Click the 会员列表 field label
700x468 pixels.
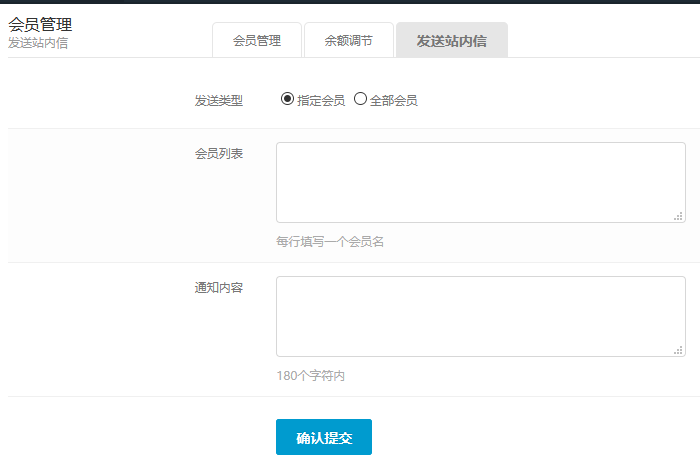coord(218,153)
